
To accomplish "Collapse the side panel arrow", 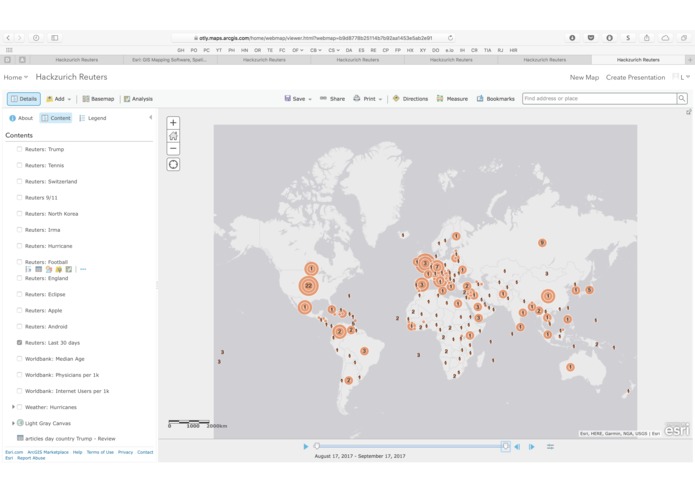I will tap(151, 117).
